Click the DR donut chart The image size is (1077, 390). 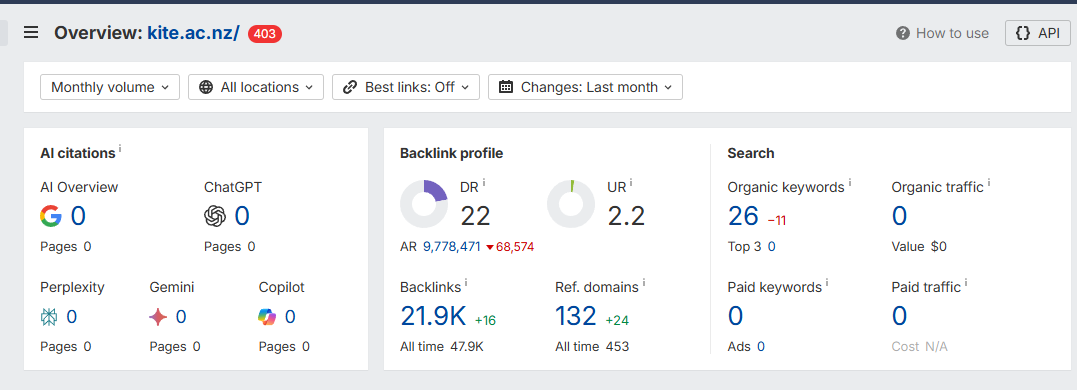[424, 204]
